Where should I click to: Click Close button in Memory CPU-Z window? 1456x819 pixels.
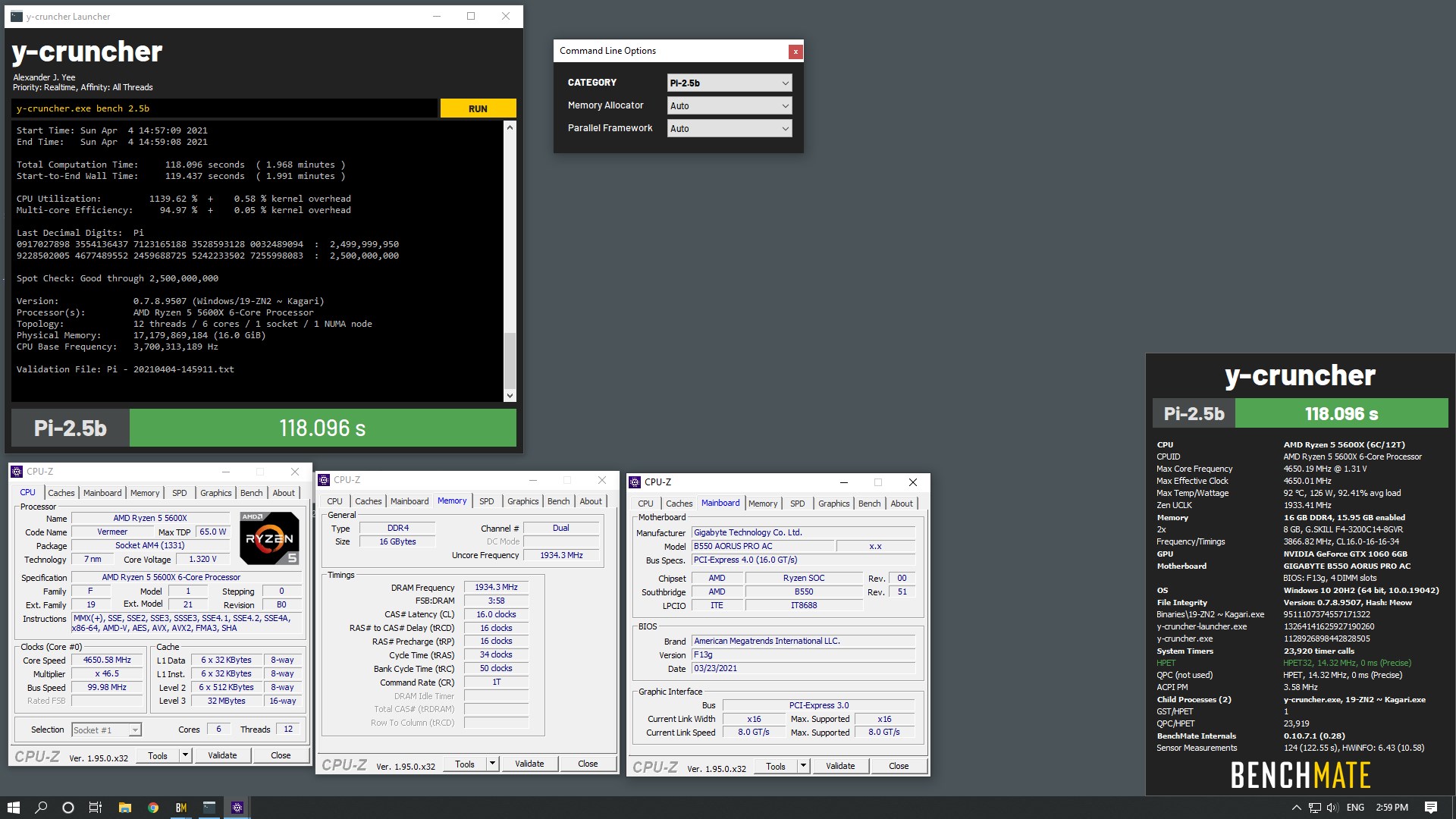click(588, 764)
